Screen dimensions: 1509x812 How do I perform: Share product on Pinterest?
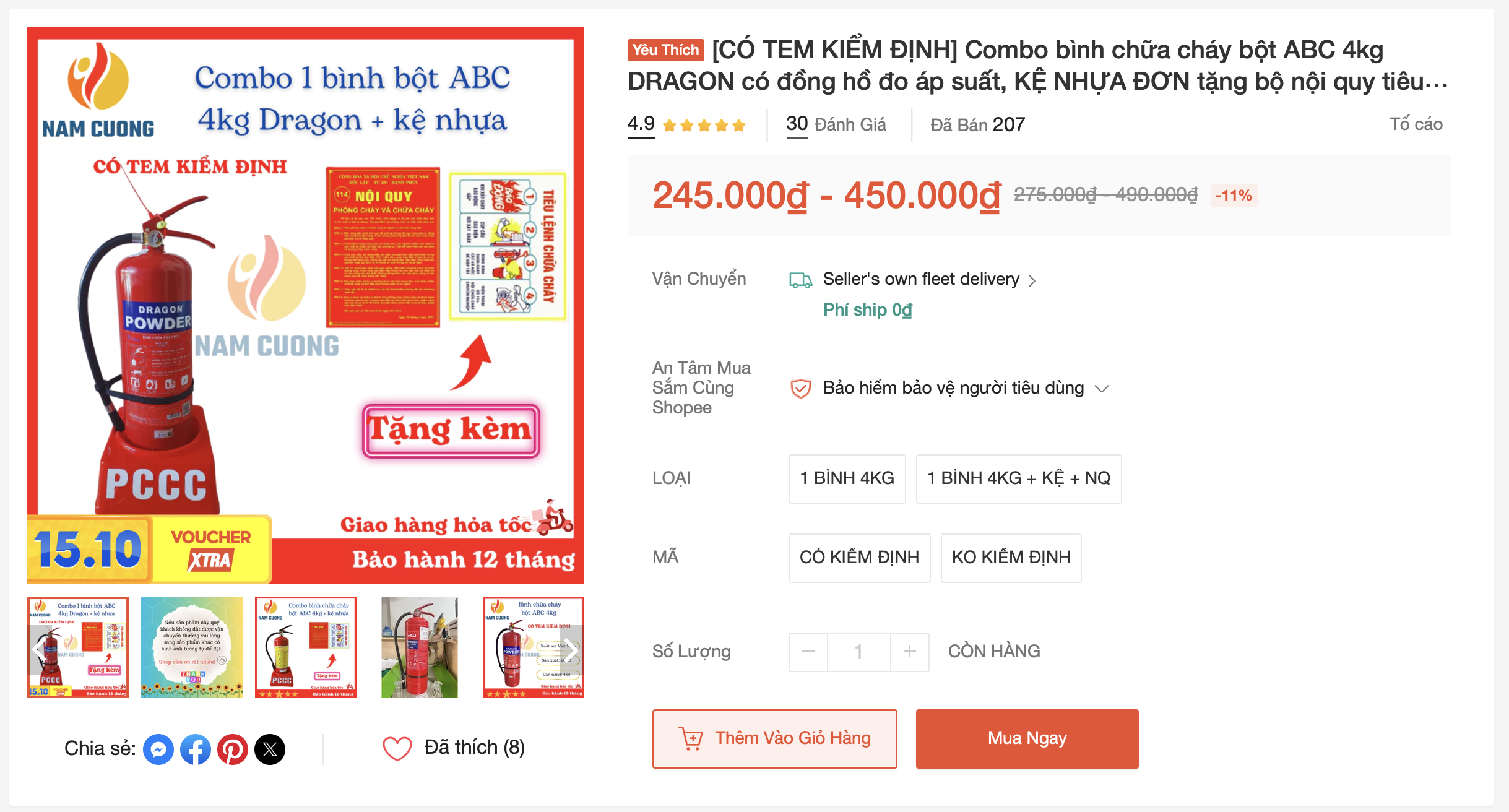233,749
